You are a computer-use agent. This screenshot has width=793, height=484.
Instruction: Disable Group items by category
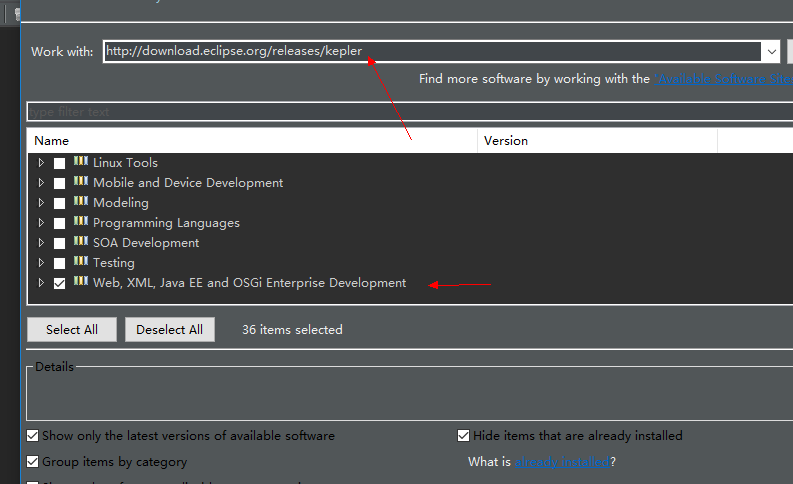(32, 461)
